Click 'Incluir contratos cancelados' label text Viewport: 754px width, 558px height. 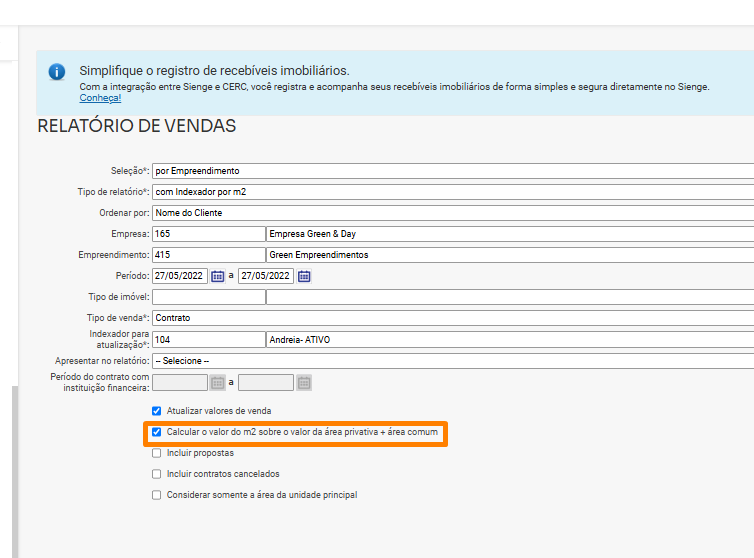(223, 474)
